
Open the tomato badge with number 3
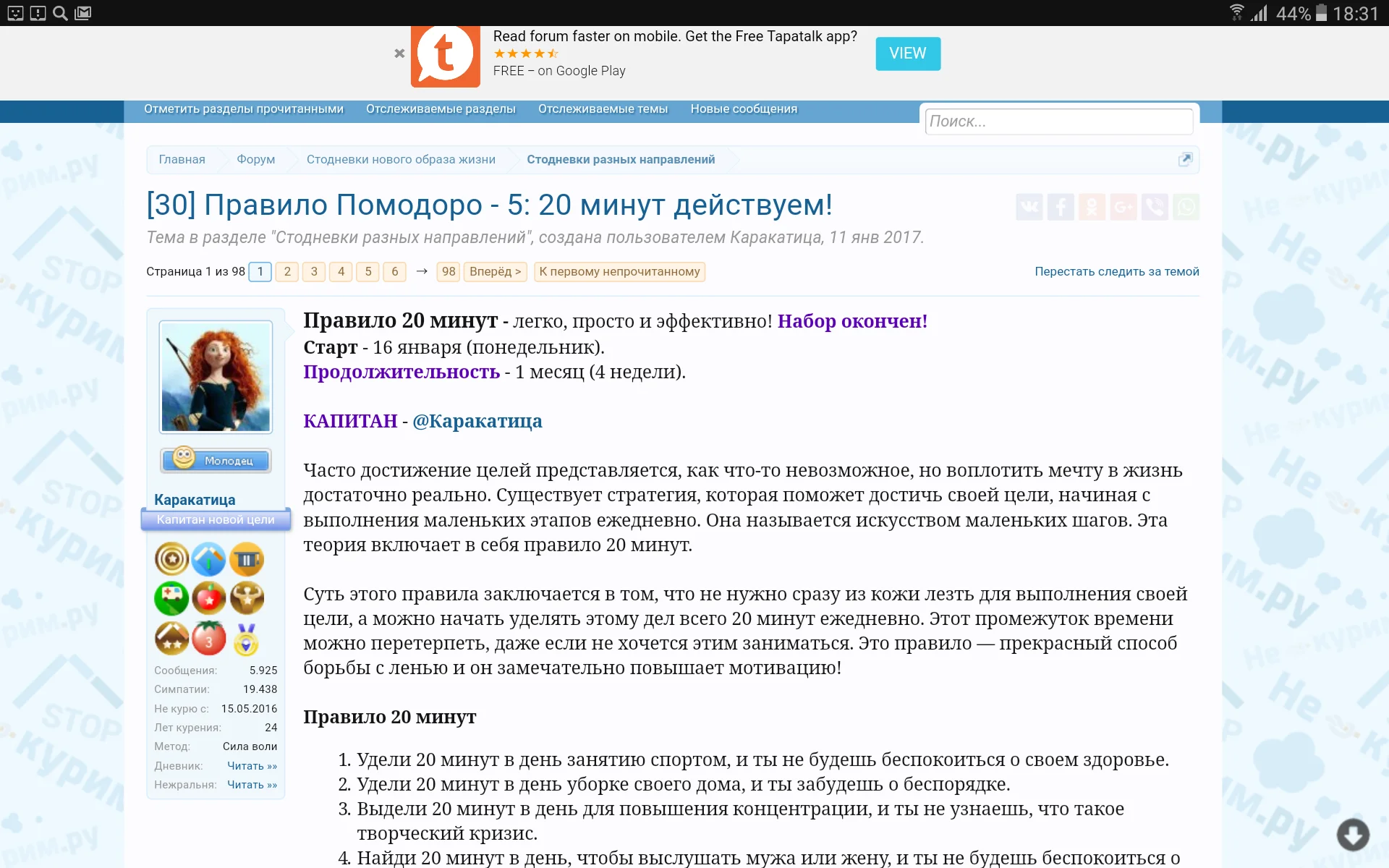tap(209, 639)
